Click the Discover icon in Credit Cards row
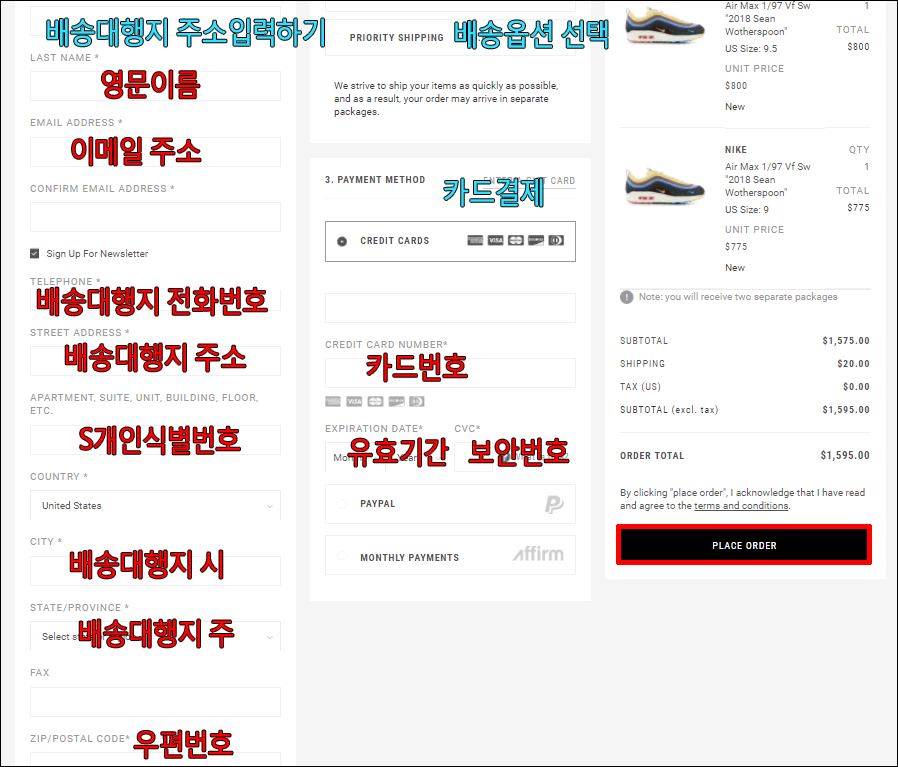This screenshot has width=898, height=767. 536,240
